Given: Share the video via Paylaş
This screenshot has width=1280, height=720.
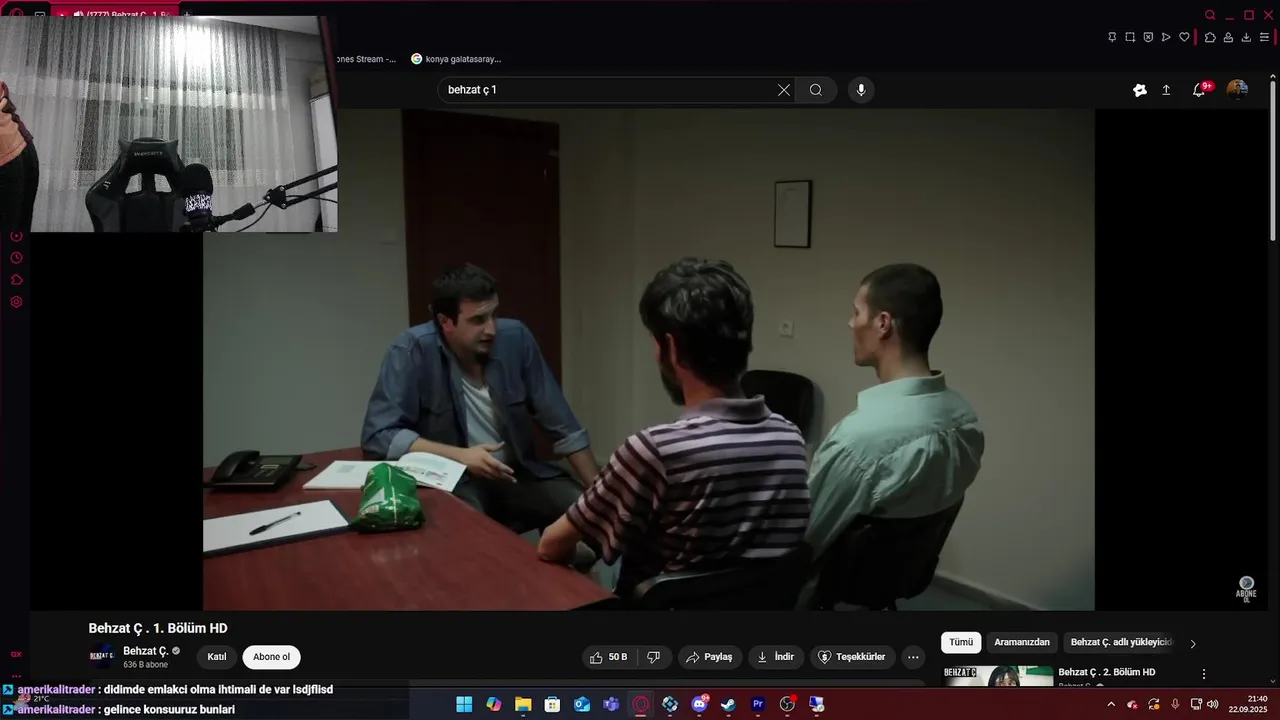Looking at the screenshot, I should [709, 657].
